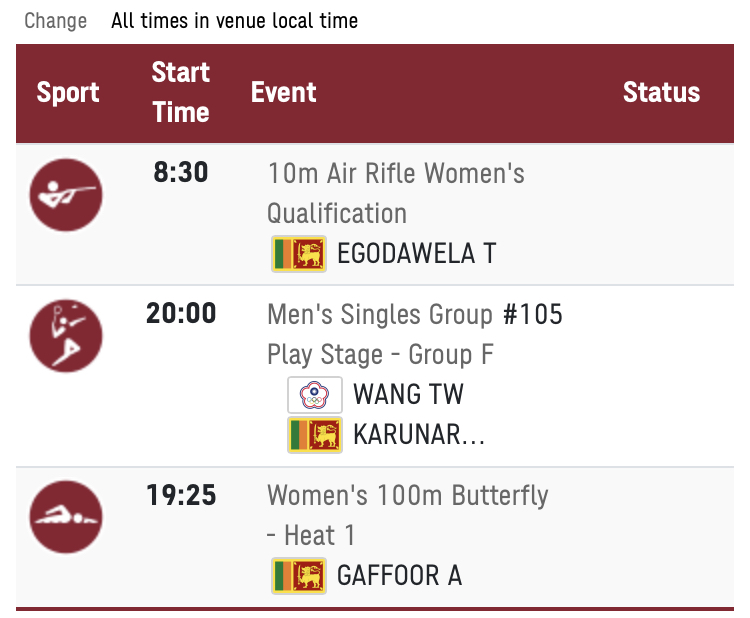
Task: Click the Start Time column header
Action: (x=181, y=92)
